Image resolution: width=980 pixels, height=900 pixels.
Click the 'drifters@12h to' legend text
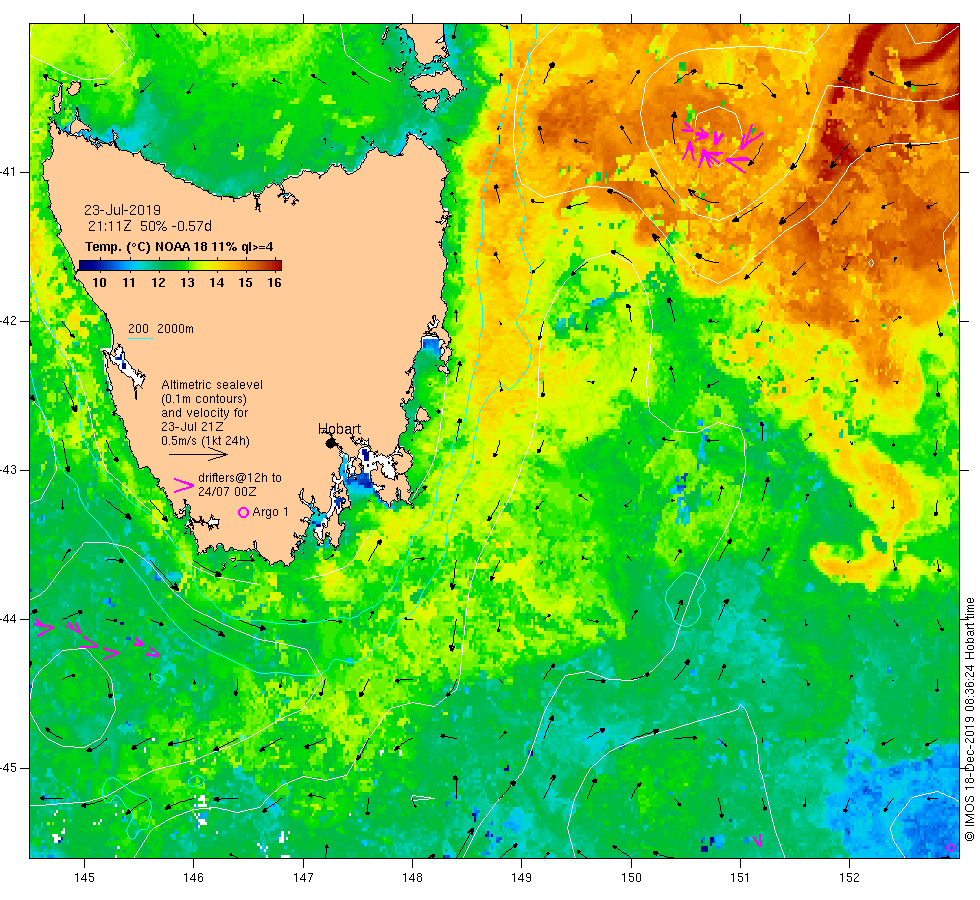[x=240, y=478]
